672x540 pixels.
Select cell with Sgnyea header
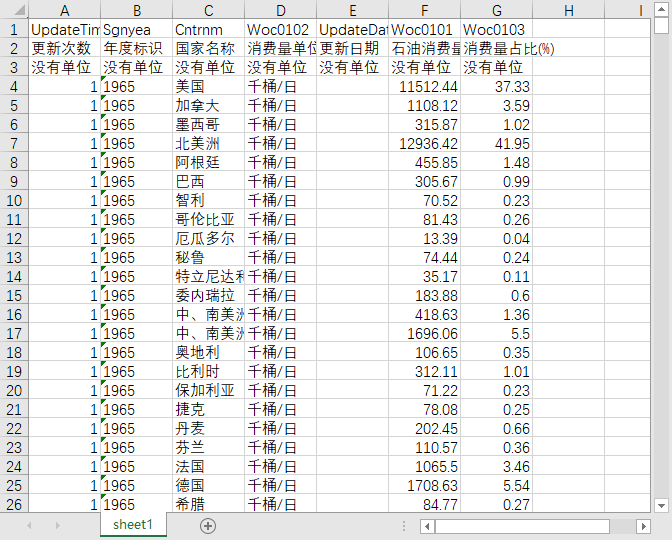136,29
